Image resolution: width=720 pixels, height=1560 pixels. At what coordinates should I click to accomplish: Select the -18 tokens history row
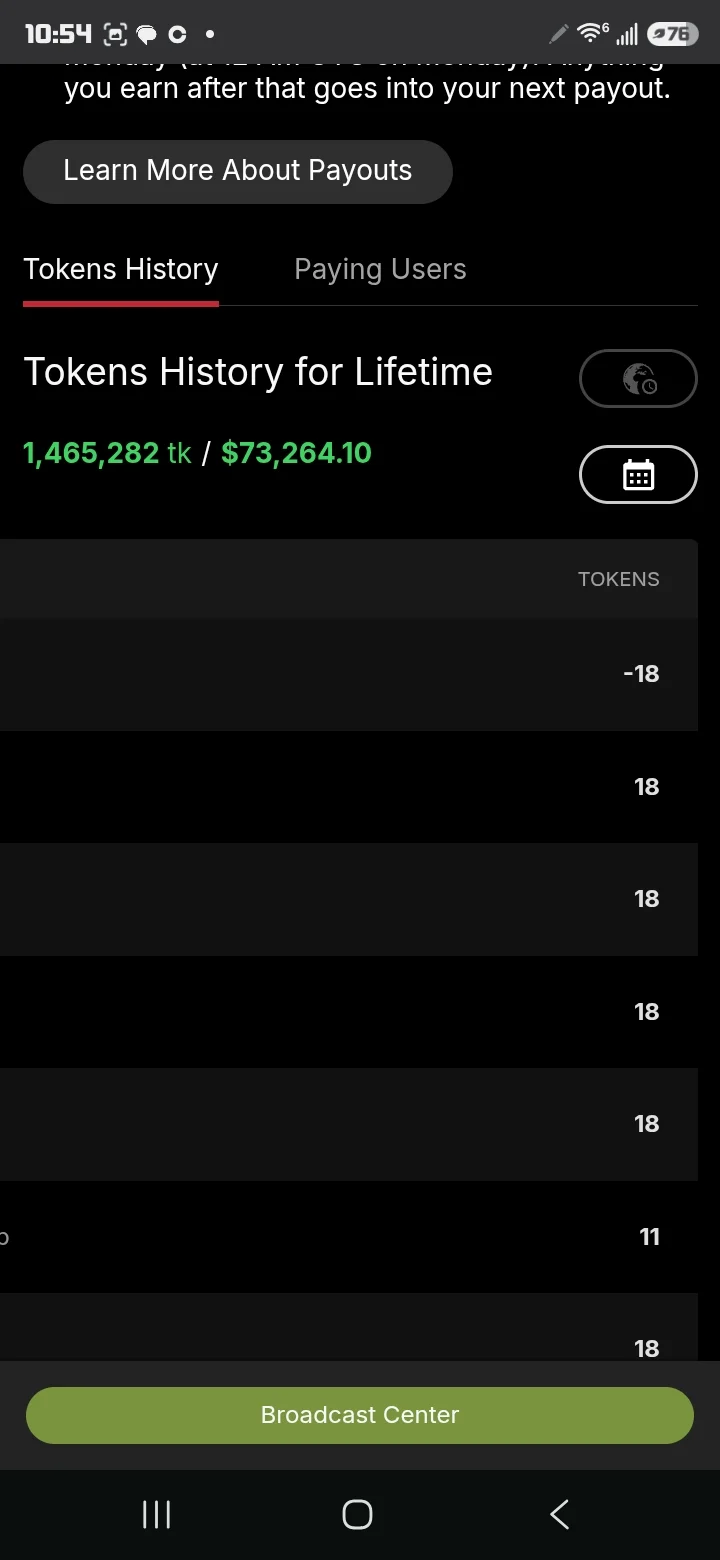pos(349,674)
